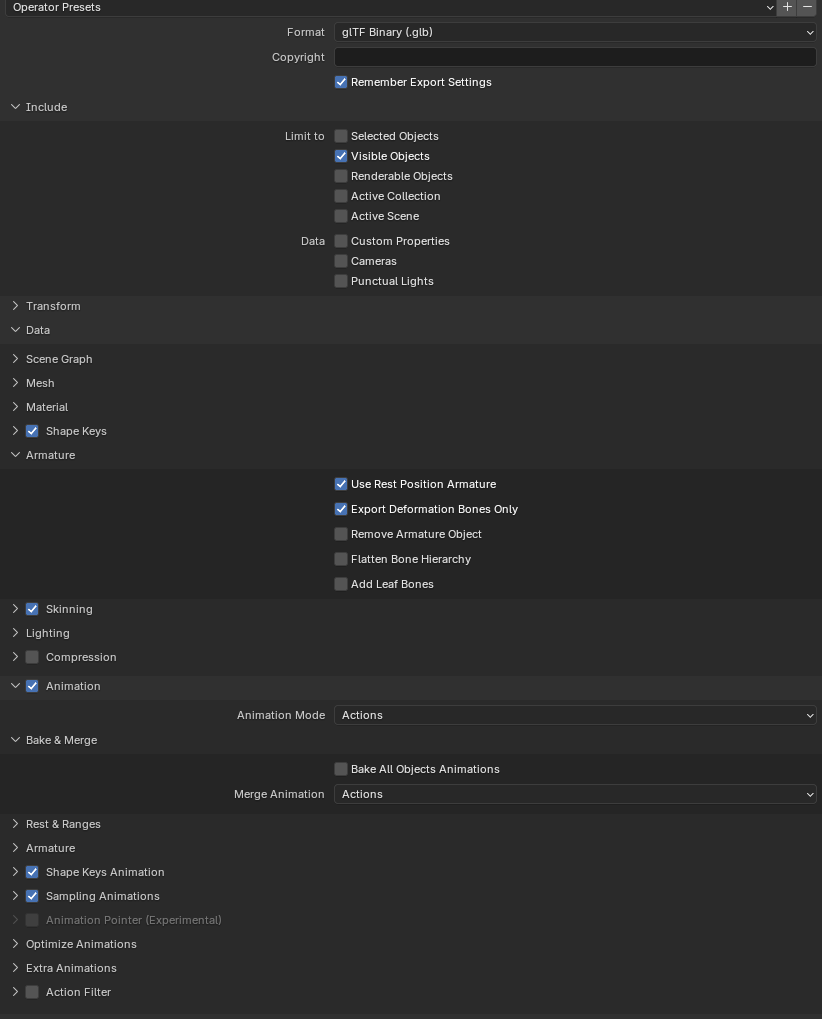Open the Format dropdown for glTF Binary

click(x=575, y=32)
